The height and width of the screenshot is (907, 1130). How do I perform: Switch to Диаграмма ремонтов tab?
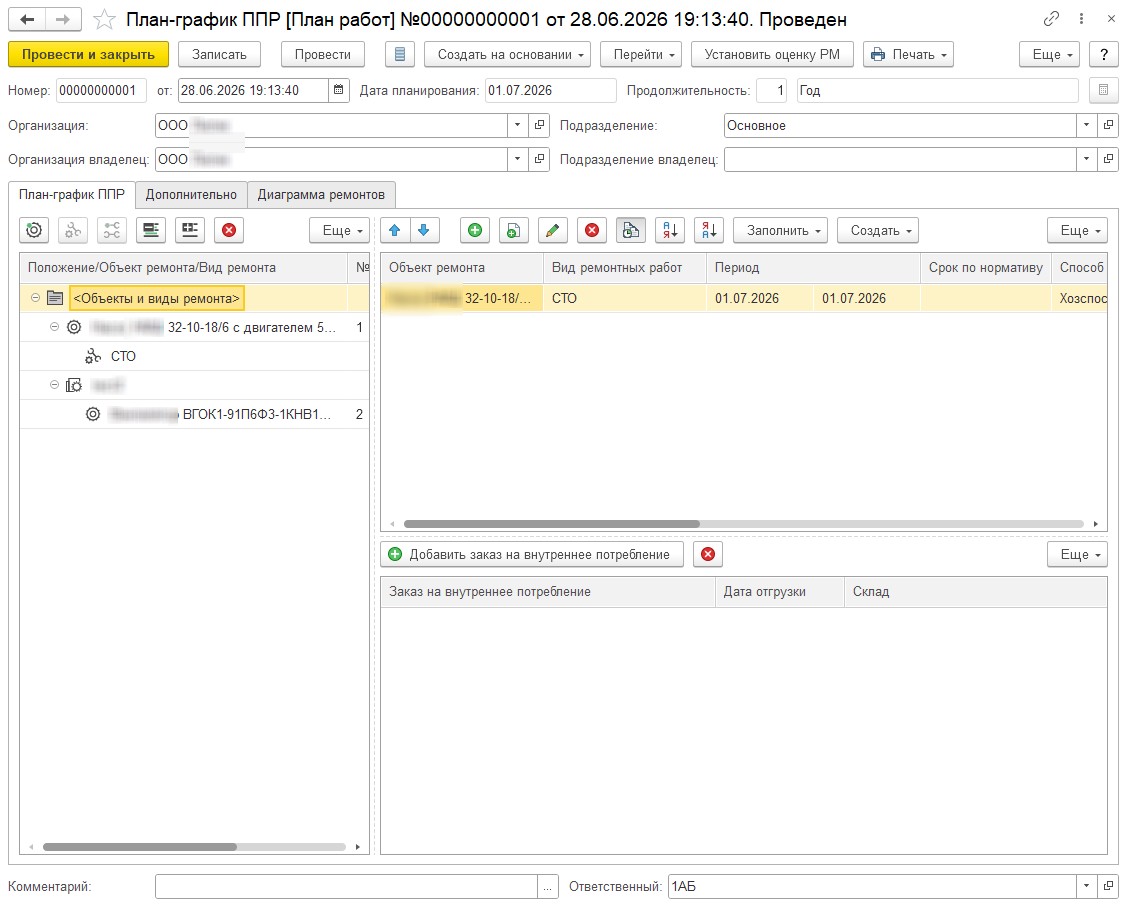pos(321,195)
